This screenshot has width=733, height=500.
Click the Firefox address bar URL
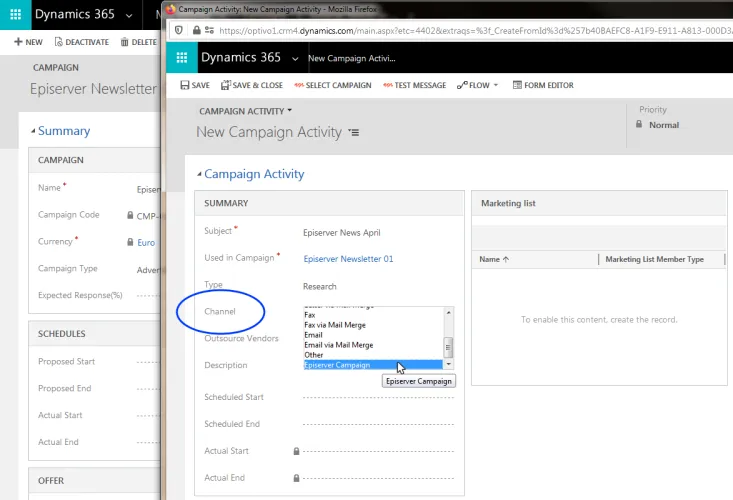(x=475, y=31)
